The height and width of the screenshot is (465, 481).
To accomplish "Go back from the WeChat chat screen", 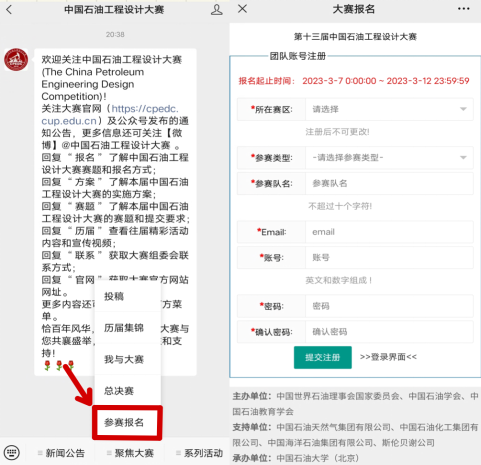I will coord(9,10).
